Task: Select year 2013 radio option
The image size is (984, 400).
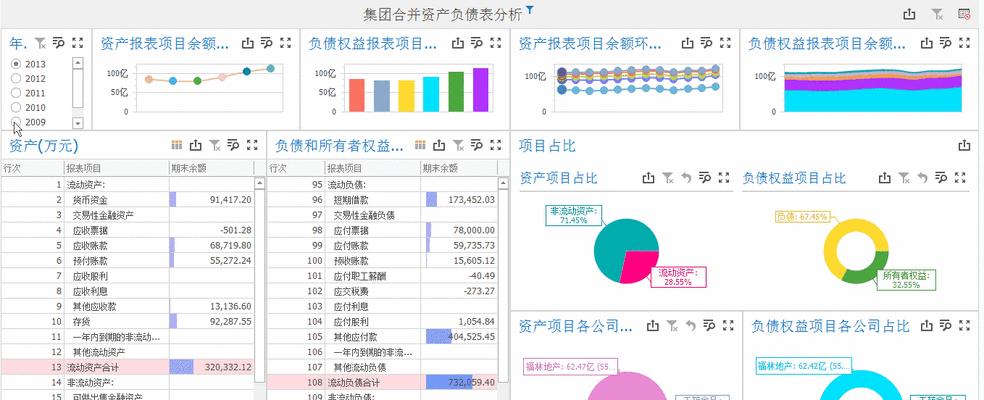Action: pos(16,64)
